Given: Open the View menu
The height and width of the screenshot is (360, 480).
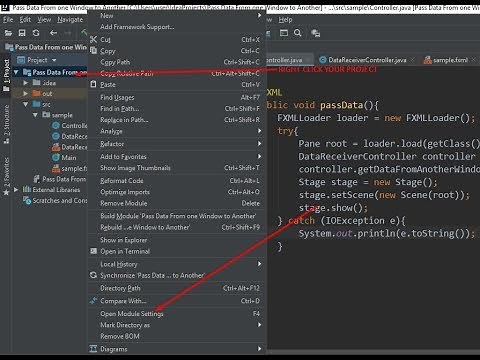Looking at the screenshot, I should click(x=44, y=20).
